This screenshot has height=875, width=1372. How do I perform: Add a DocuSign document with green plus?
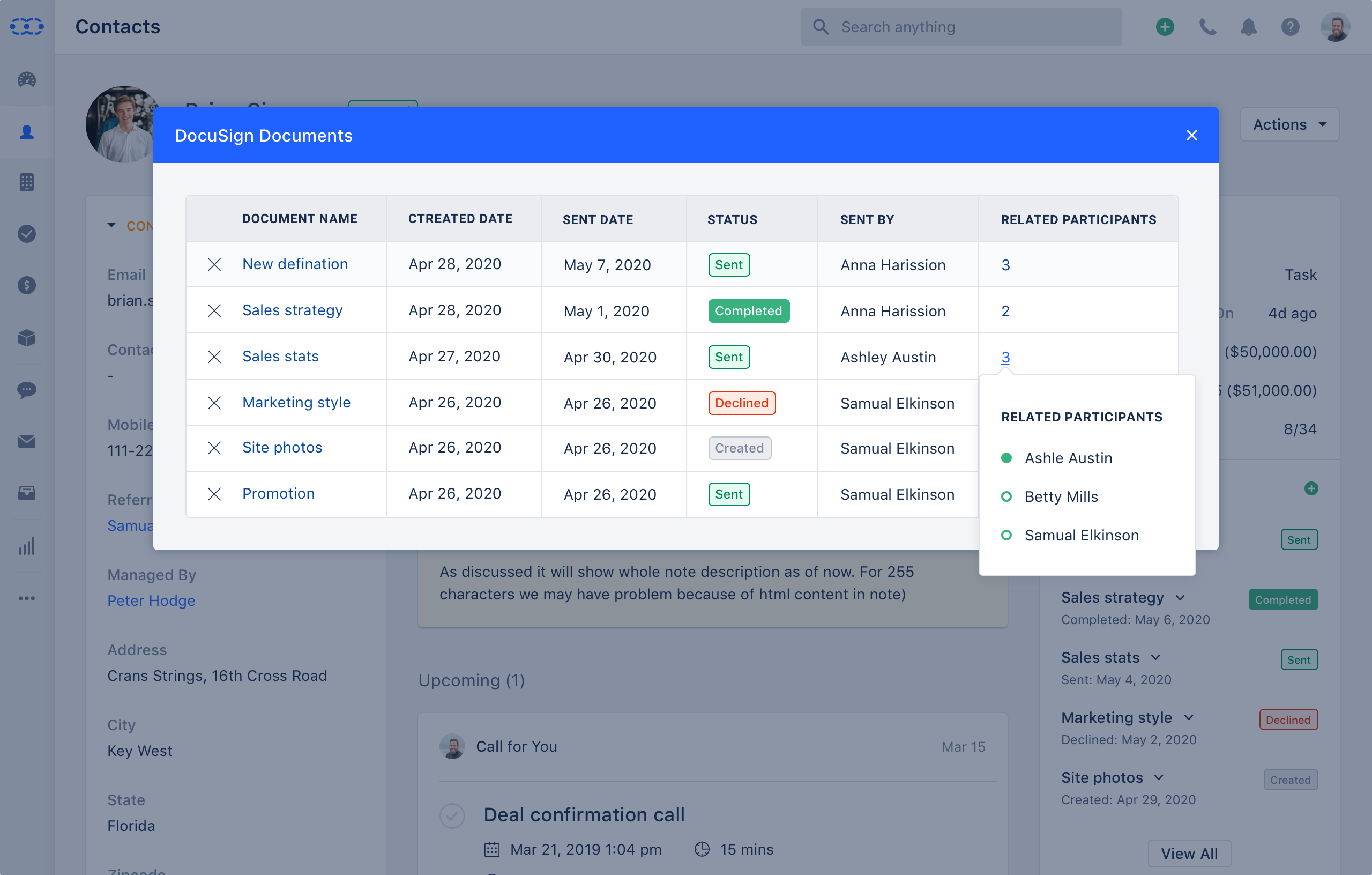point(1311,488)
